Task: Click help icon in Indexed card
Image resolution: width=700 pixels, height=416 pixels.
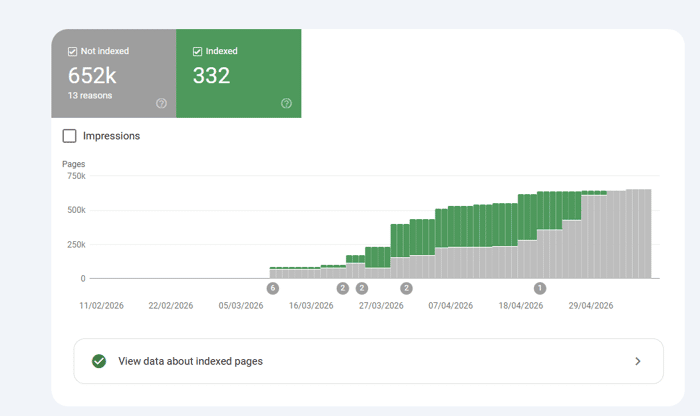Action: (286, 103)
